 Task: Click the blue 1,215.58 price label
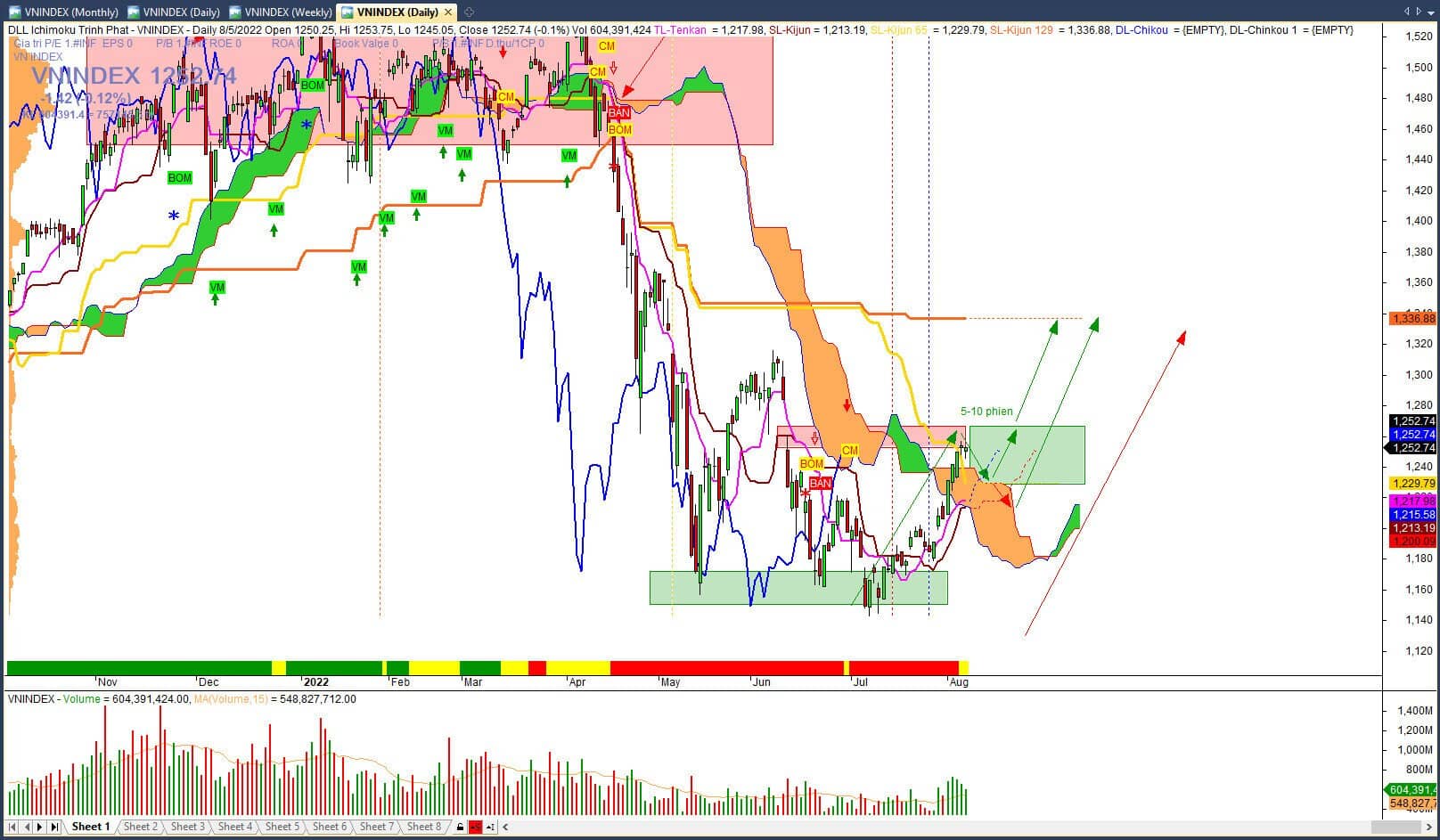(1412, 515)
